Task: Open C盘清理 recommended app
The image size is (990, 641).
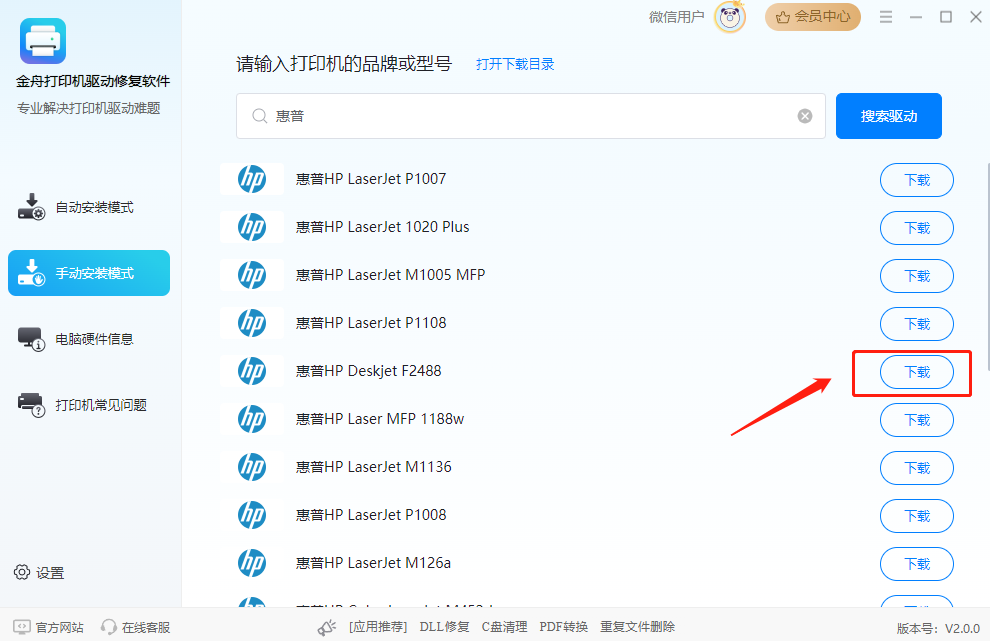Action: pos(504,627)
